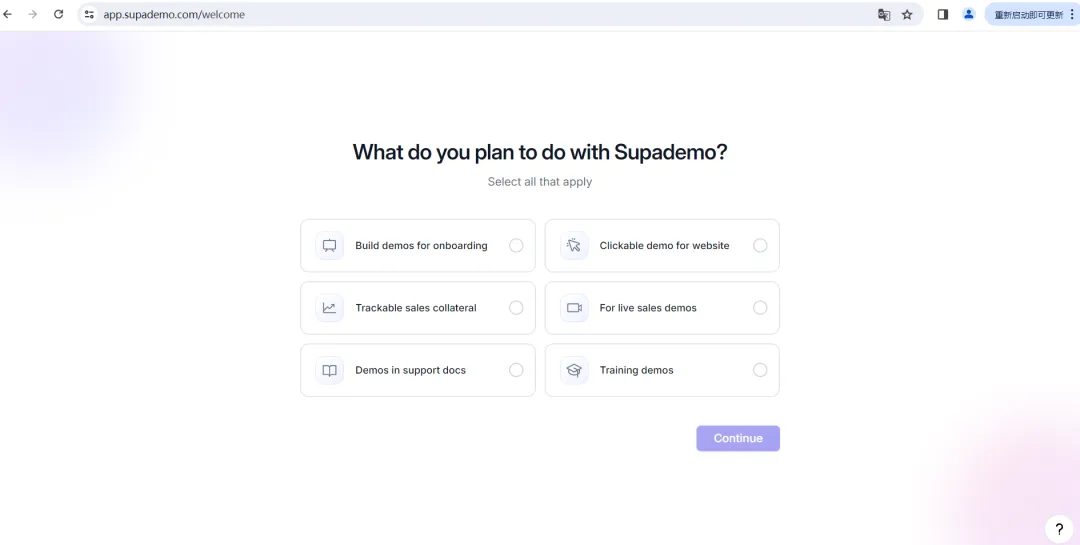Click the translate page icon in address bar
1080x545 pixels.
pos(884,15)
